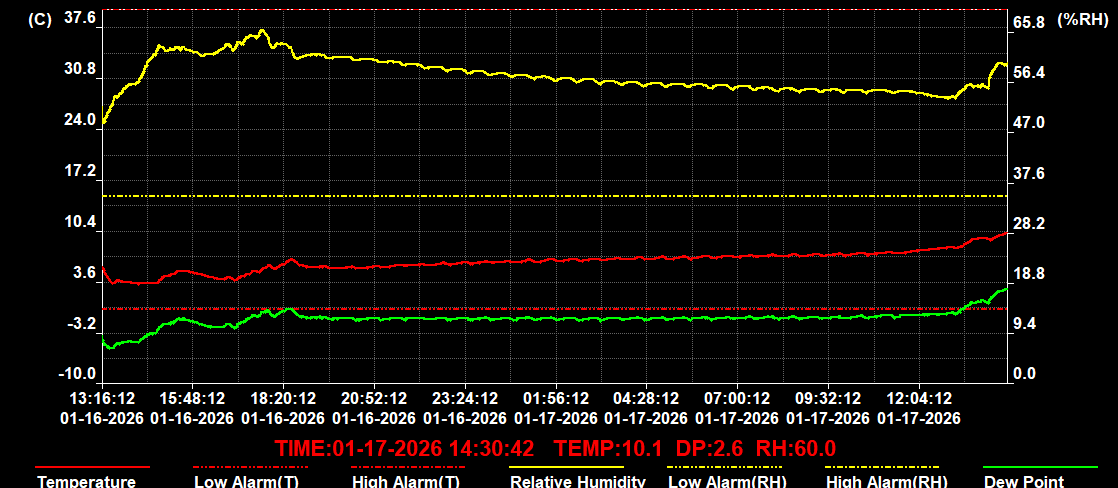Click the red TIME readout text

[404, 447]
